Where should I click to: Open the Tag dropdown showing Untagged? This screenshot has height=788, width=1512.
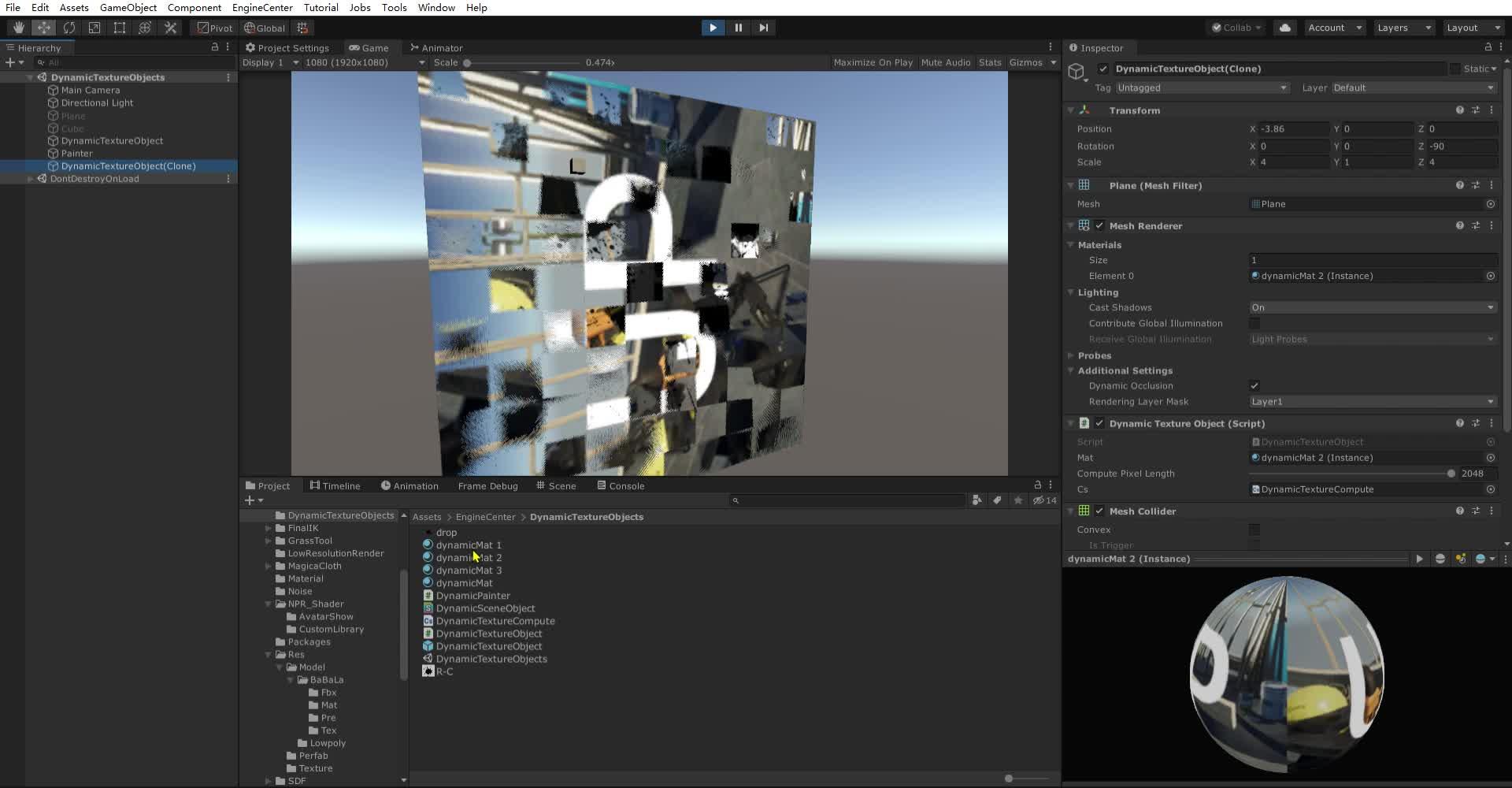coord(1202,87)
